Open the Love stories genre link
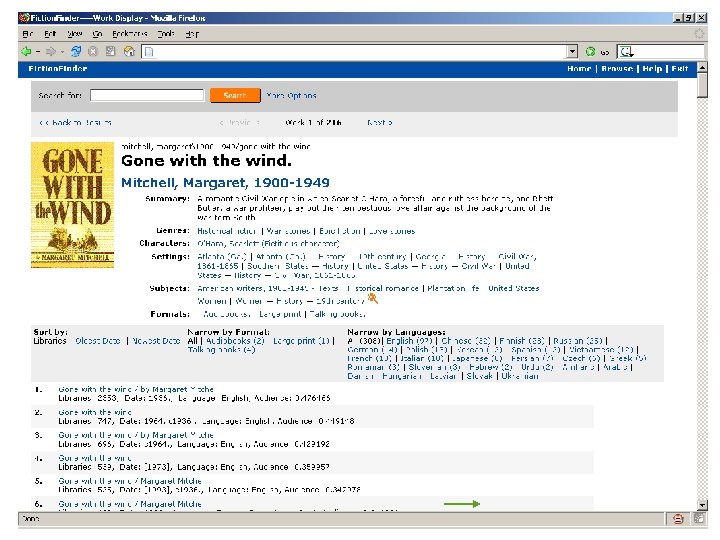 point(392,231)
